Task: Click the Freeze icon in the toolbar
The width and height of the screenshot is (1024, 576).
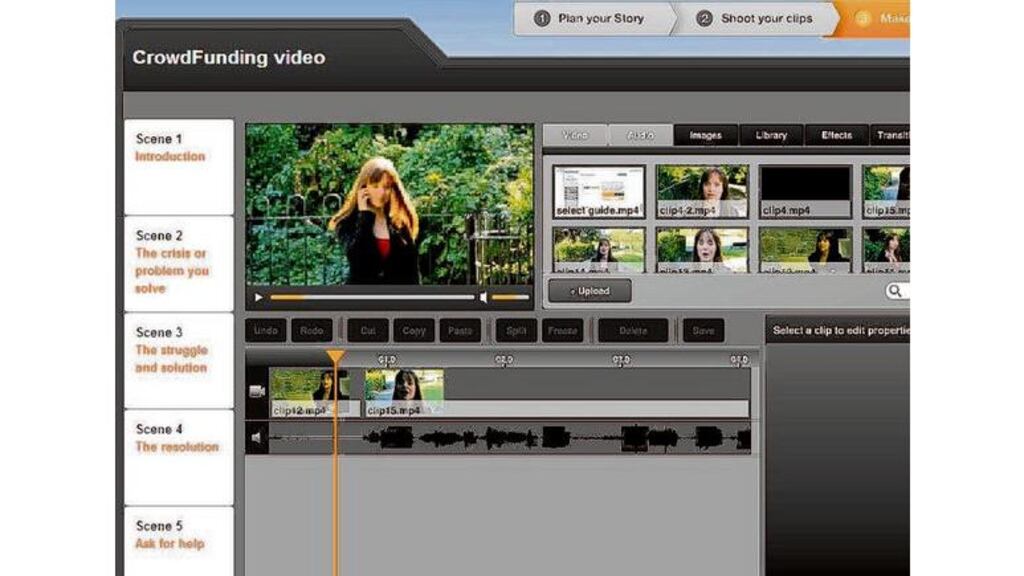Action: point(561,330)
